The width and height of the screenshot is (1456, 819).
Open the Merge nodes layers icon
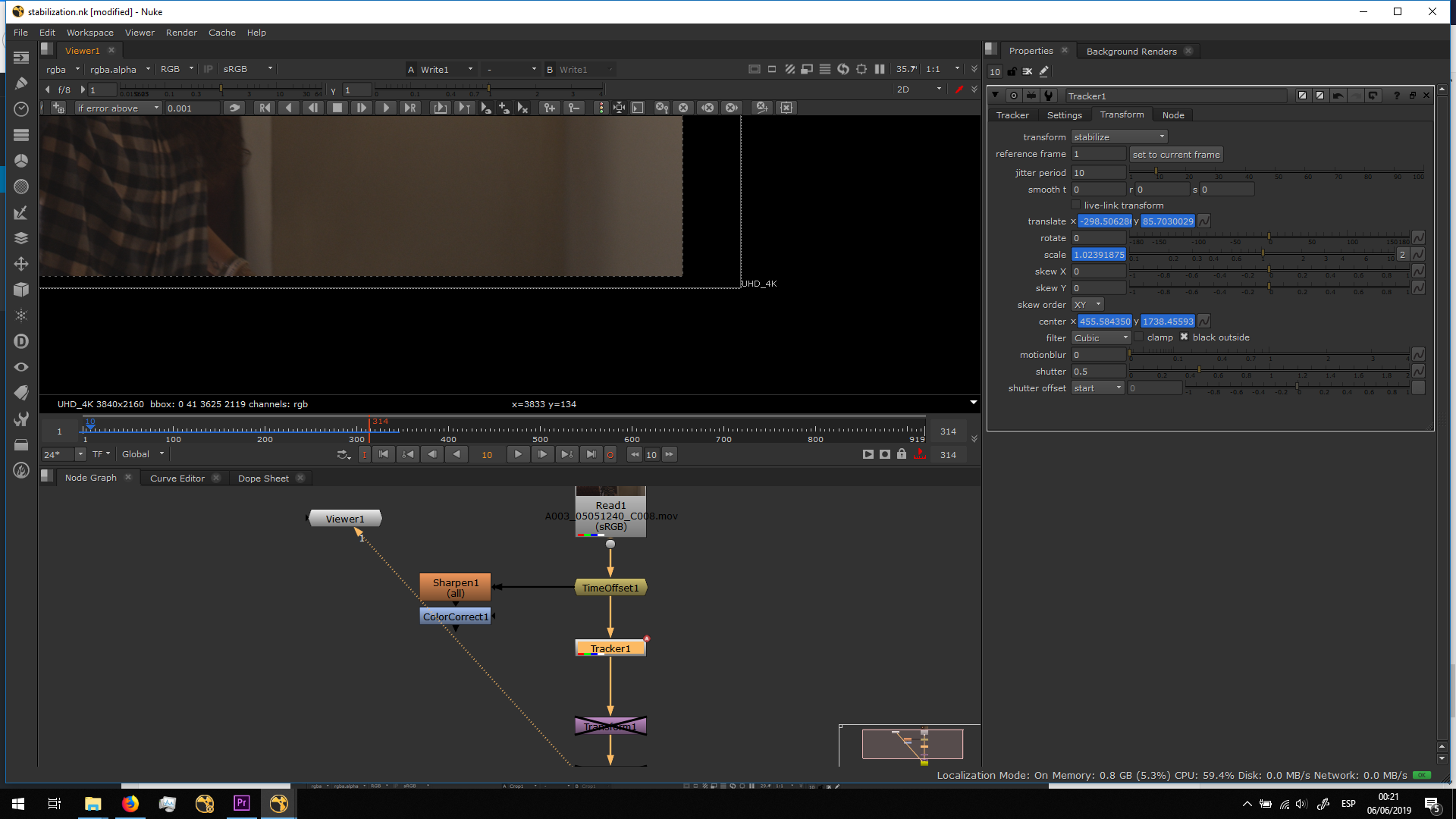click(x=21, y=238)
